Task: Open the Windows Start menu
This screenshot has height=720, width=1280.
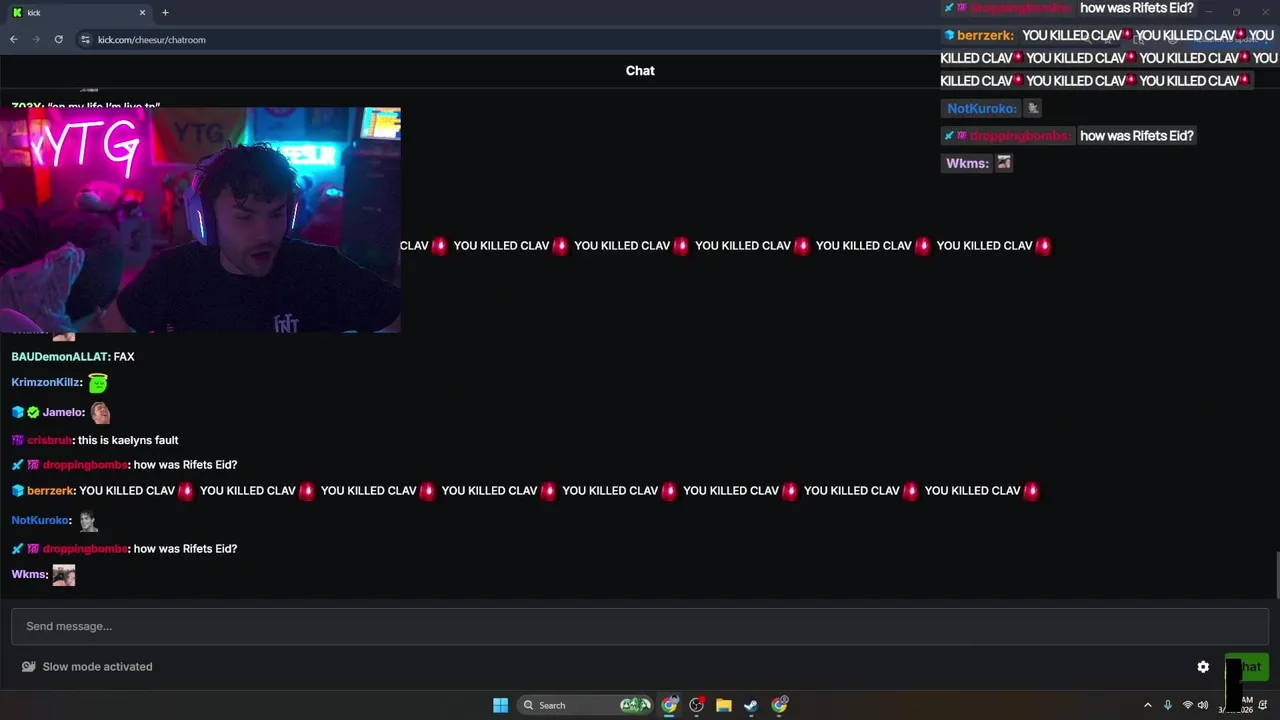Action: click(500, 705)
